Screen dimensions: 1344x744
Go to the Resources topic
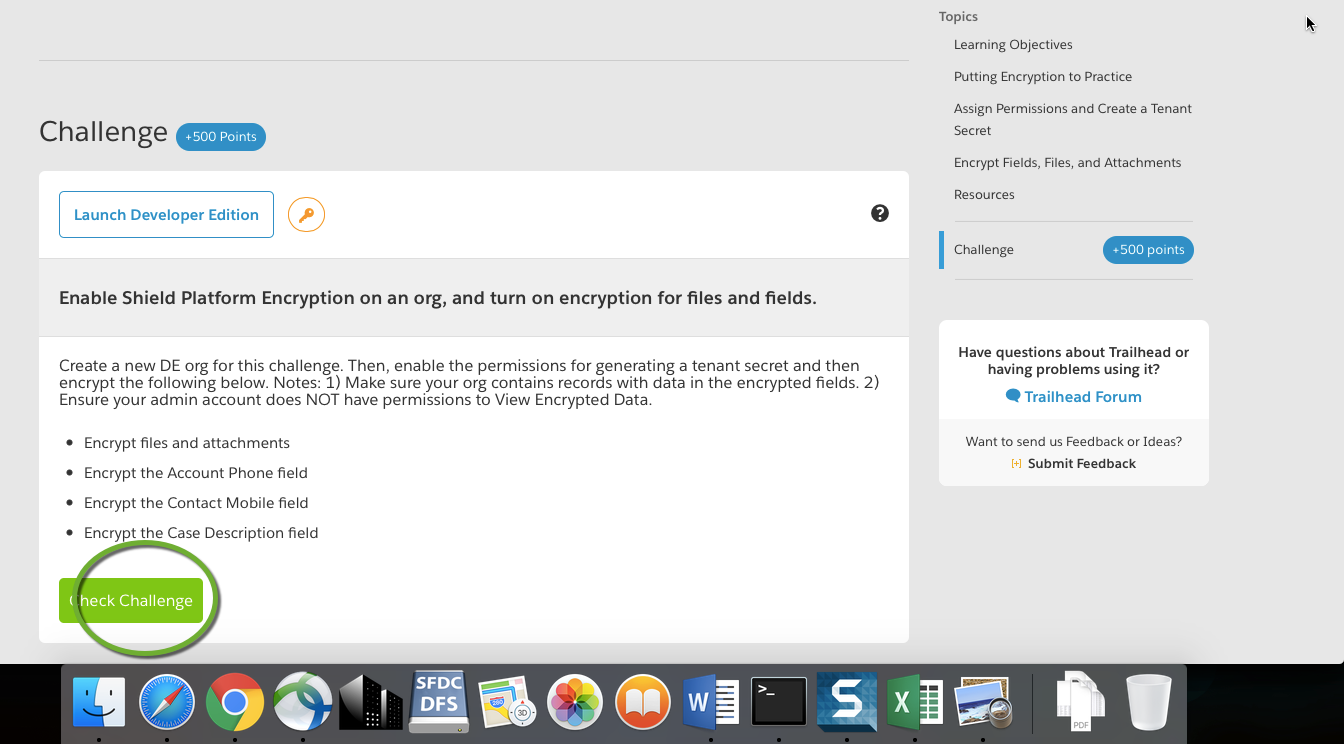coord(984,194)
